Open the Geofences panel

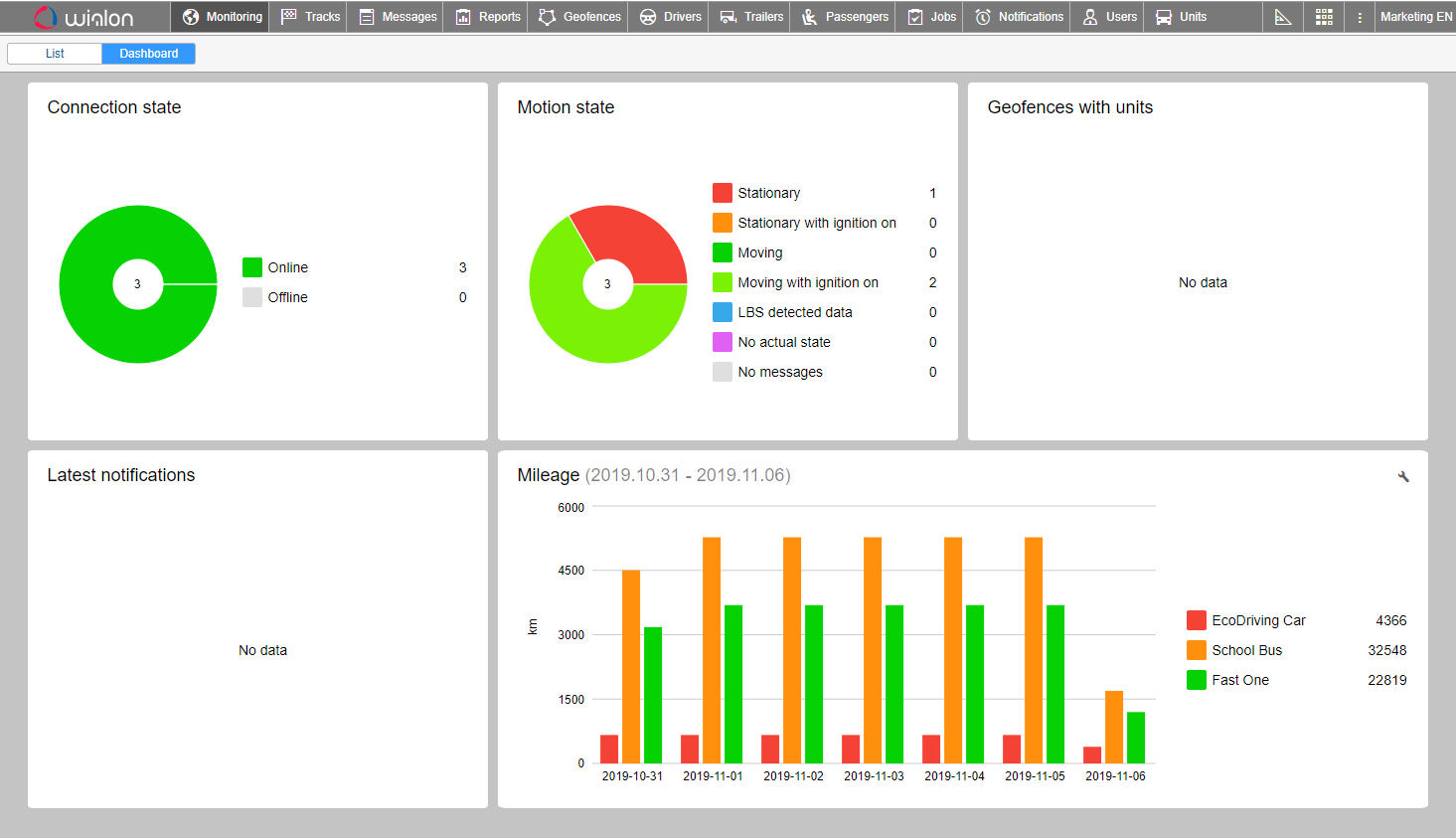(580, 17)
